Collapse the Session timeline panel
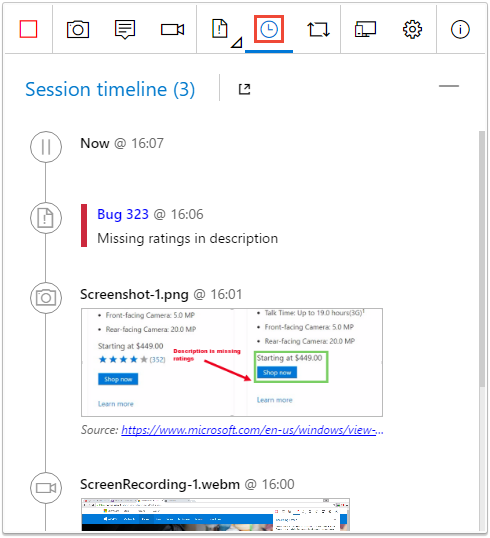The height and width of the screenshot is (538, 490). 449,86
